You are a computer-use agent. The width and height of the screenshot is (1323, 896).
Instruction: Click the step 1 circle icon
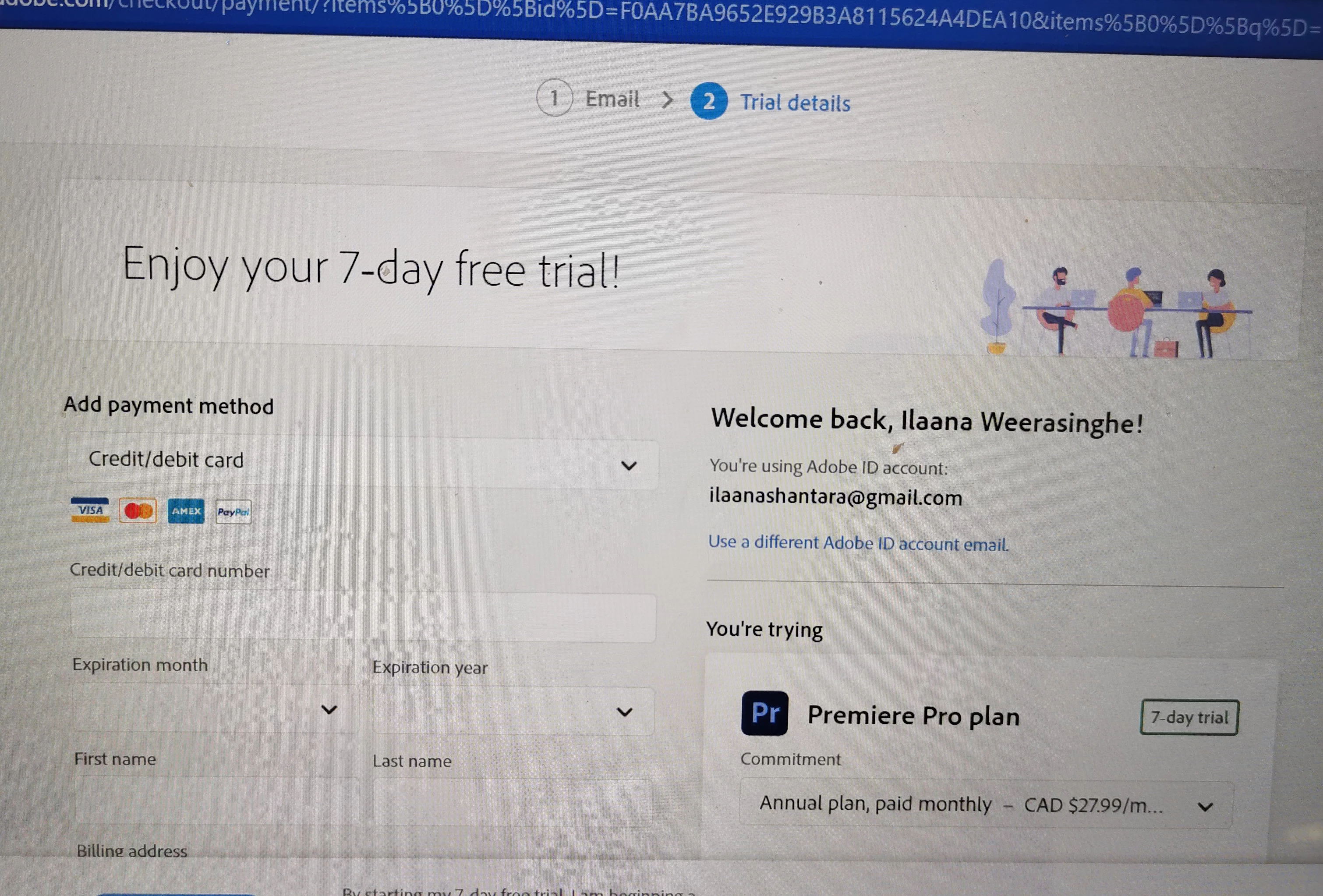point(554,97)
